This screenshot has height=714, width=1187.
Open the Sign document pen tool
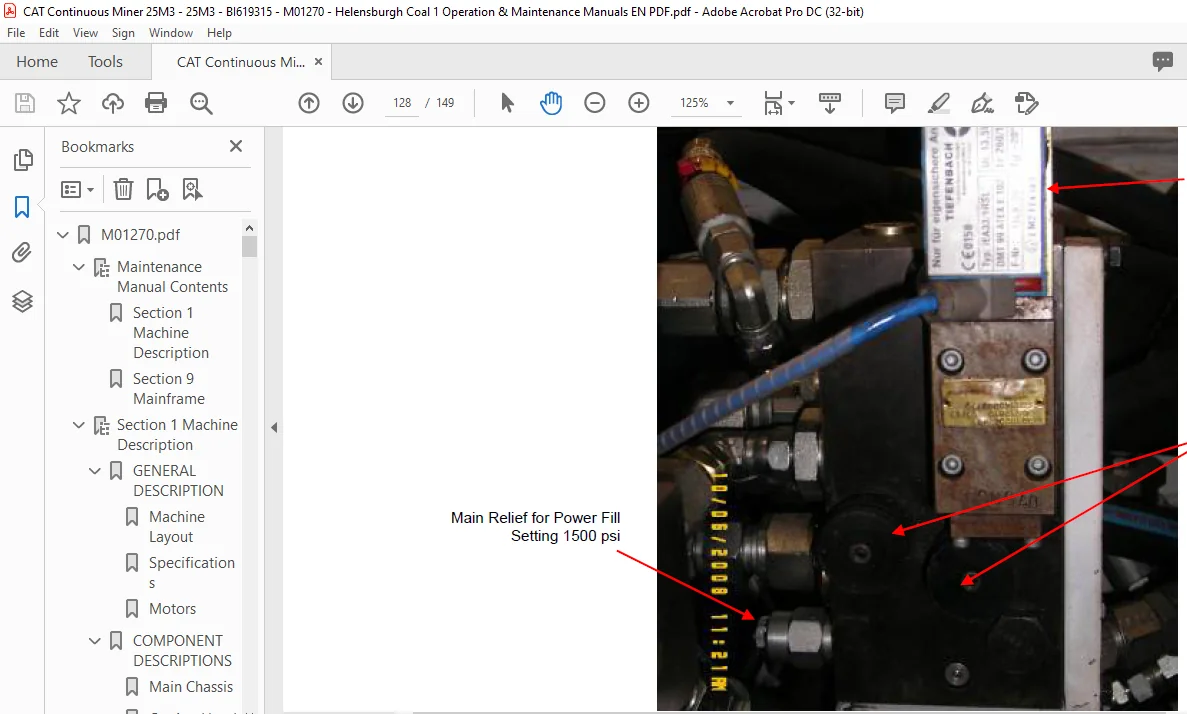point(983,103)
